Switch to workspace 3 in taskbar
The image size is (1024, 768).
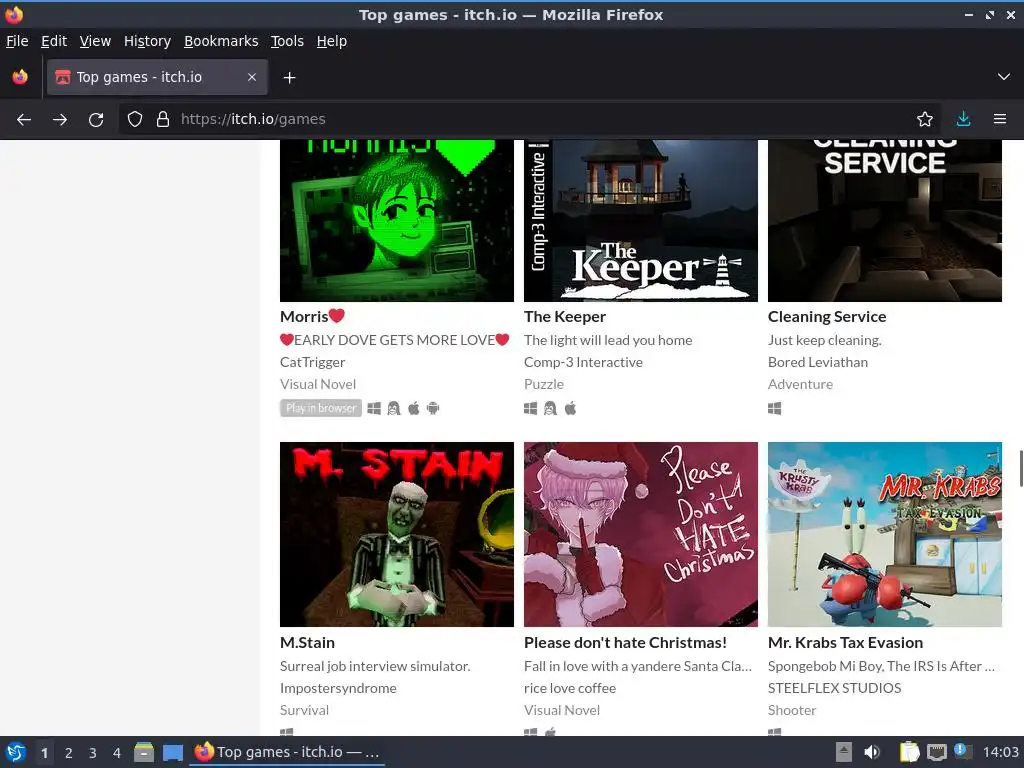93,752
